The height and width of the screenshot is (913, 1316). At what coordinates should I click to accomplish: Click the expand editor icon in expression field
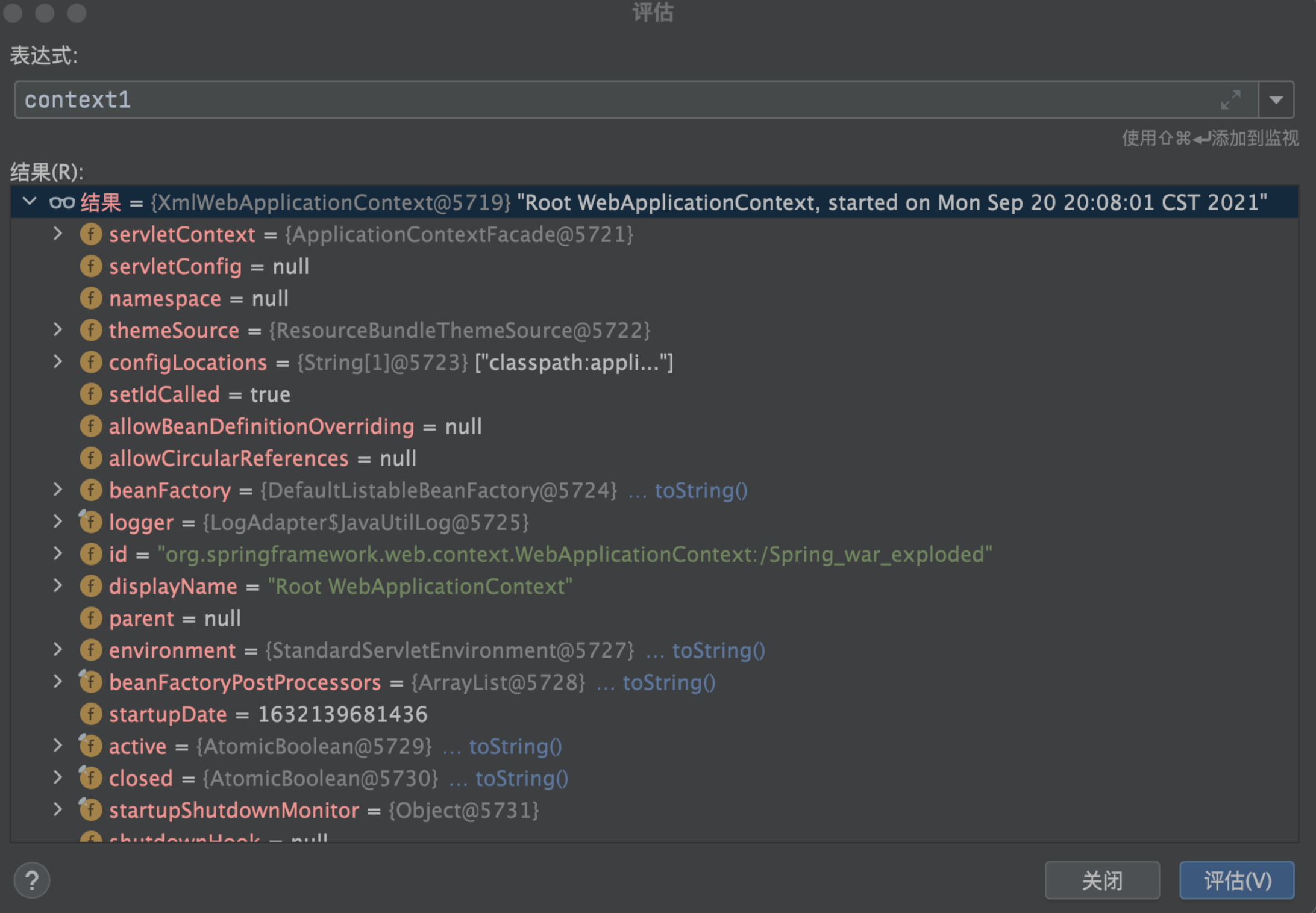tap(1230, 99)
